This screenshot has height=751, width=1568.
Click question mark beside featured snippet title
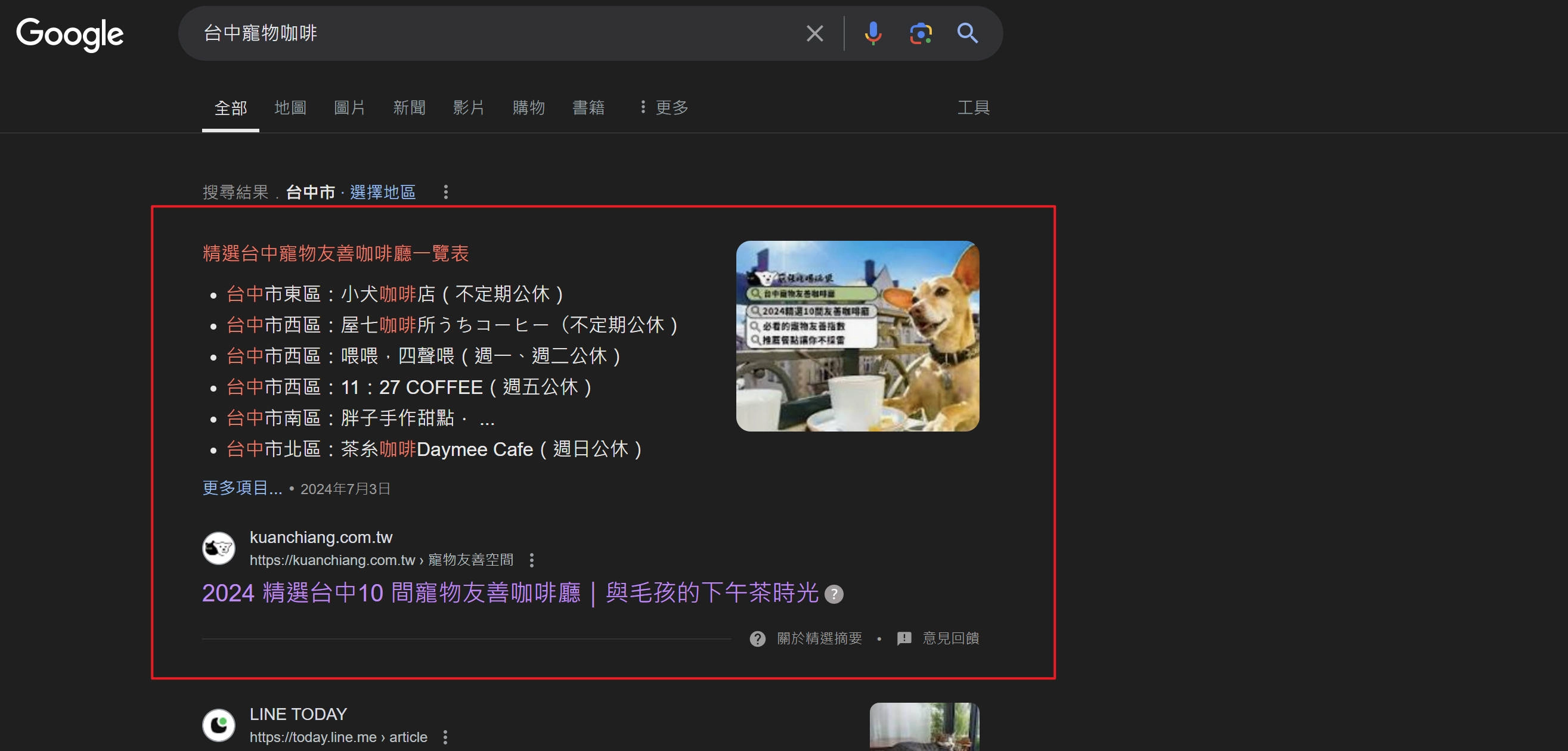pos(833,594)
